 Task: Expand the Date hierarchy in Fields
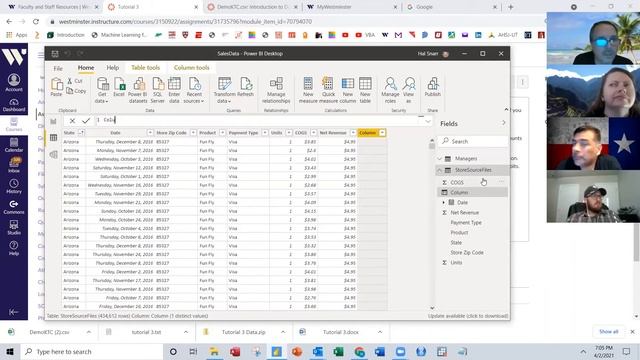coord(444,202)
